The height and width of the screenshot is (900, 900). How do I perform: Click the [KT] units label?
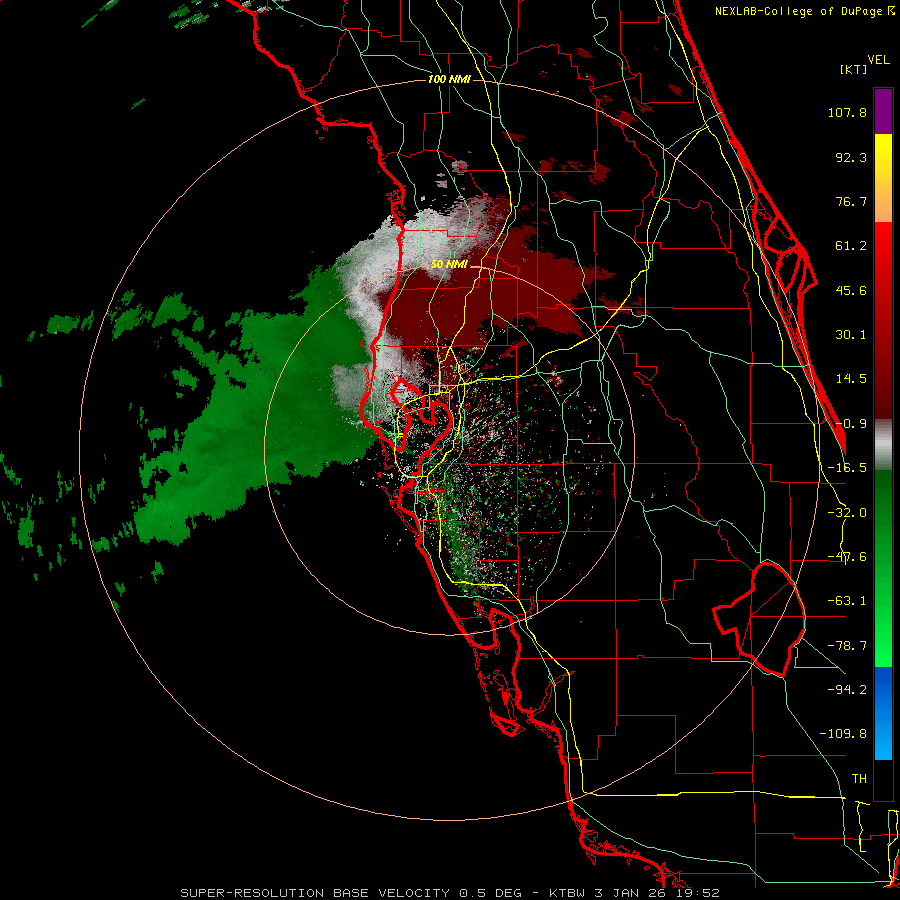pyautogui.click(x=854, y=69)
